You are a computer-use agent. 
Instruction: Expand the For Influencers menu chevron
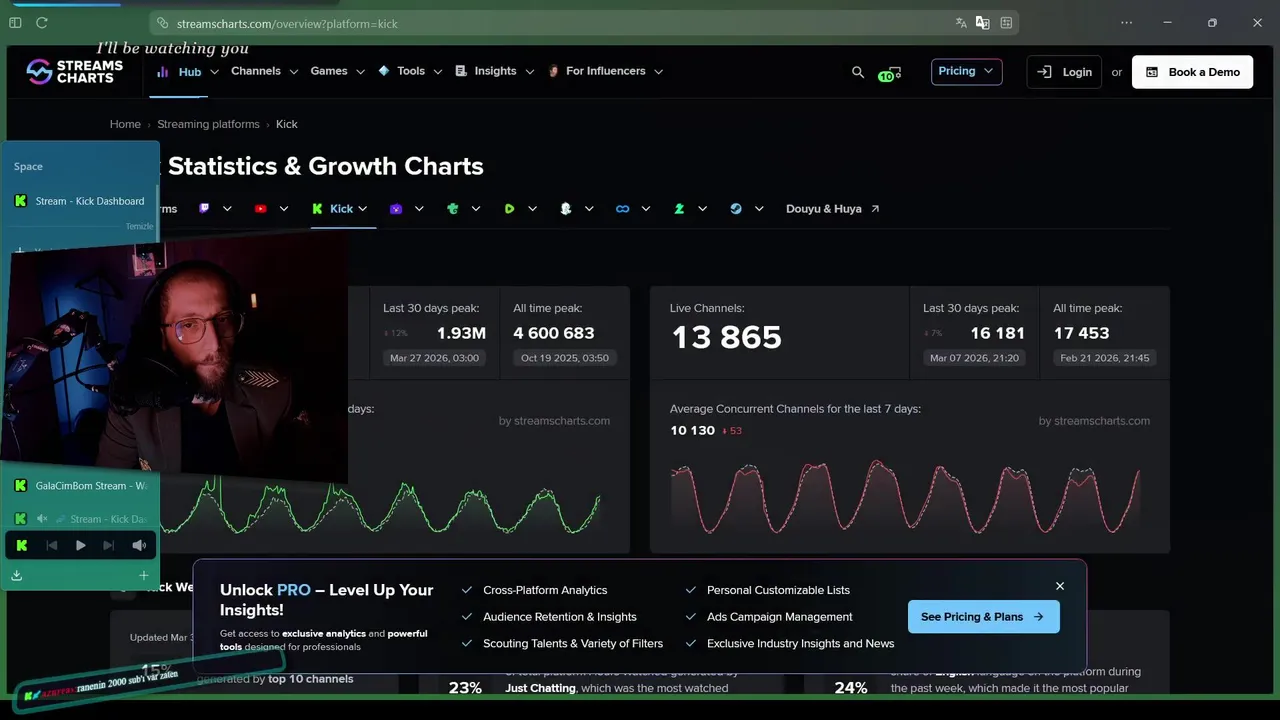[x=658, y=72]
